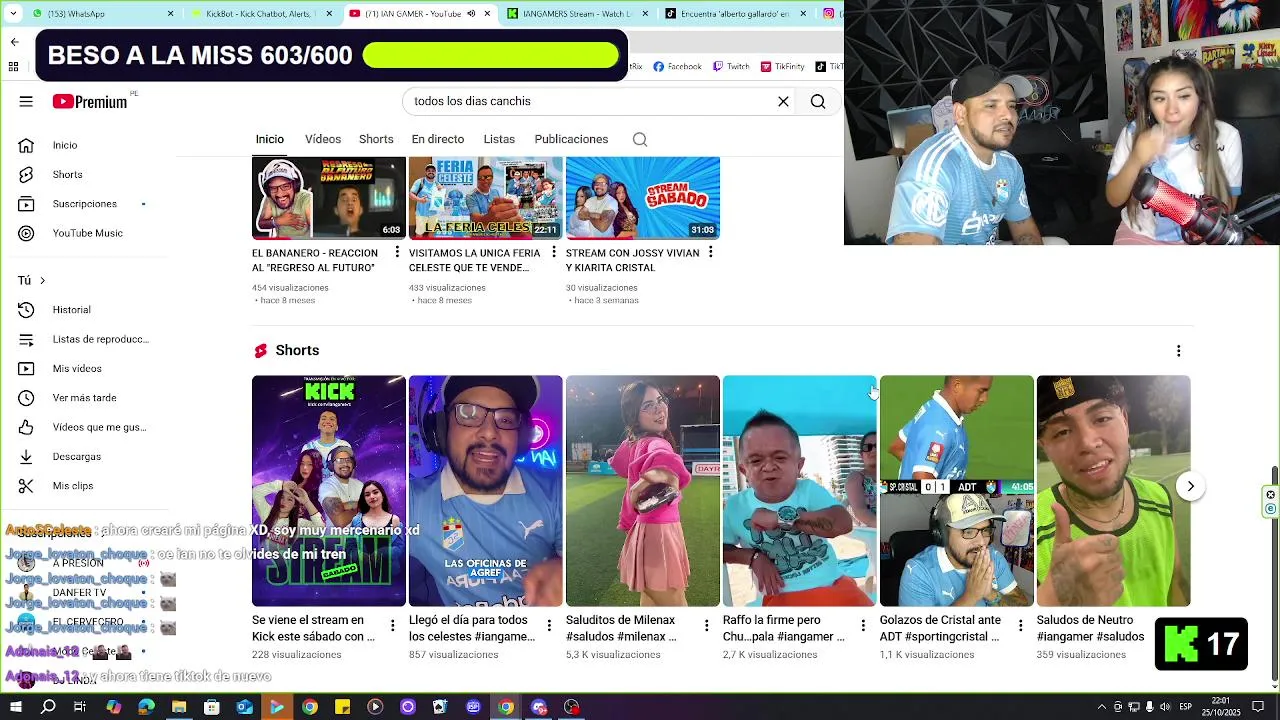Clear the search box with the X
The width and height of the screenshot is (1280, 720).
point(783,101)
